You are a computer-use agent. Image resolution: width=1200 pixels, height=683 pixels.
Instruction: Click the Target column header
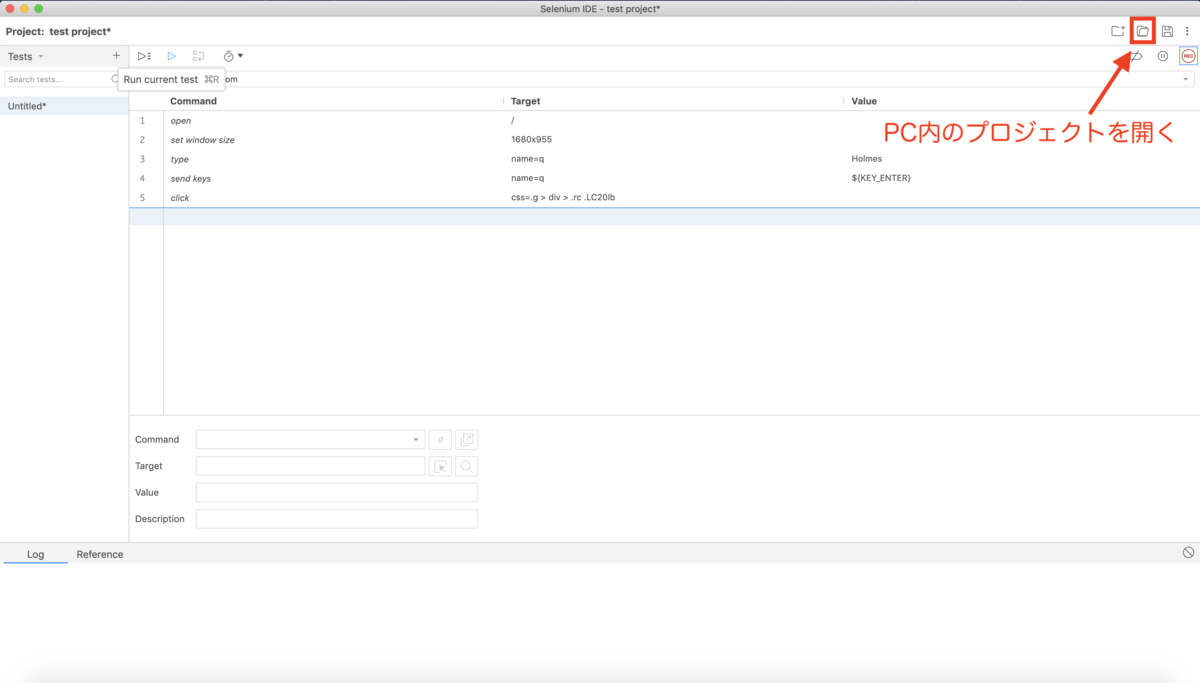(x=525, y=101)
